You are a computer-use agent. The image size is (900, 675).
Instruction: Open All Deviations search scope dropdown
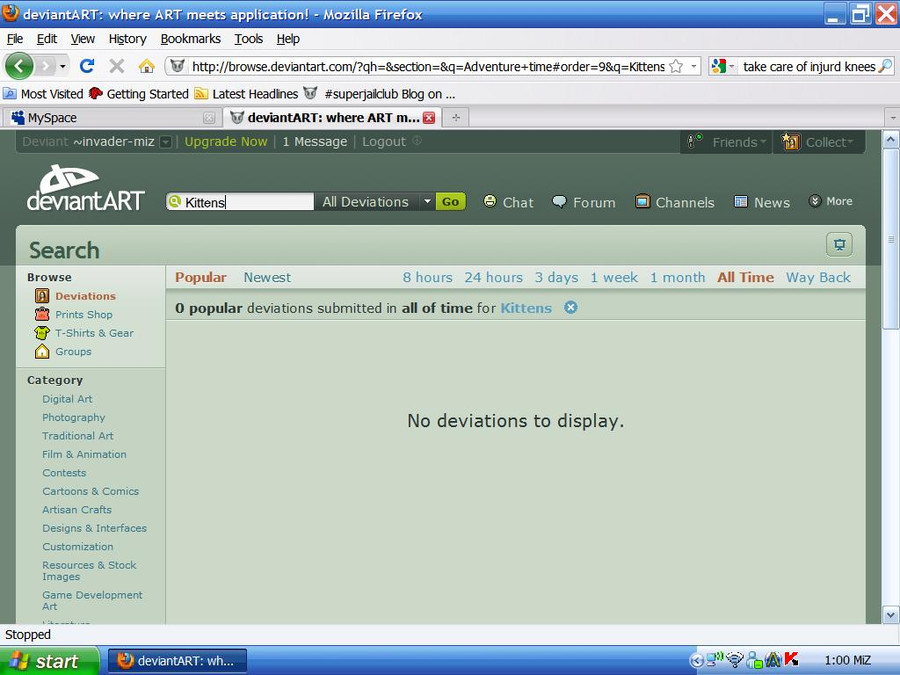coord(376,202)
